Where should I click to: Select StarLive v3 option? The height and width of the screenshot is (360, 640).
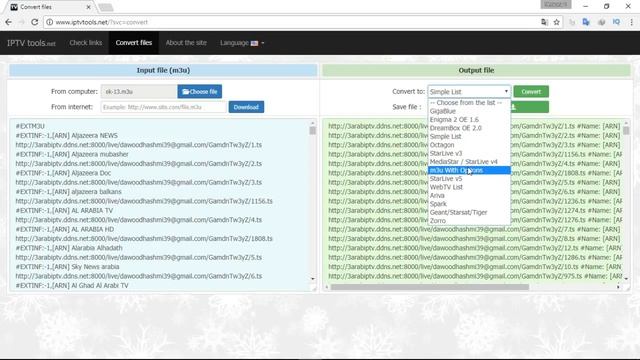point(469,153)
